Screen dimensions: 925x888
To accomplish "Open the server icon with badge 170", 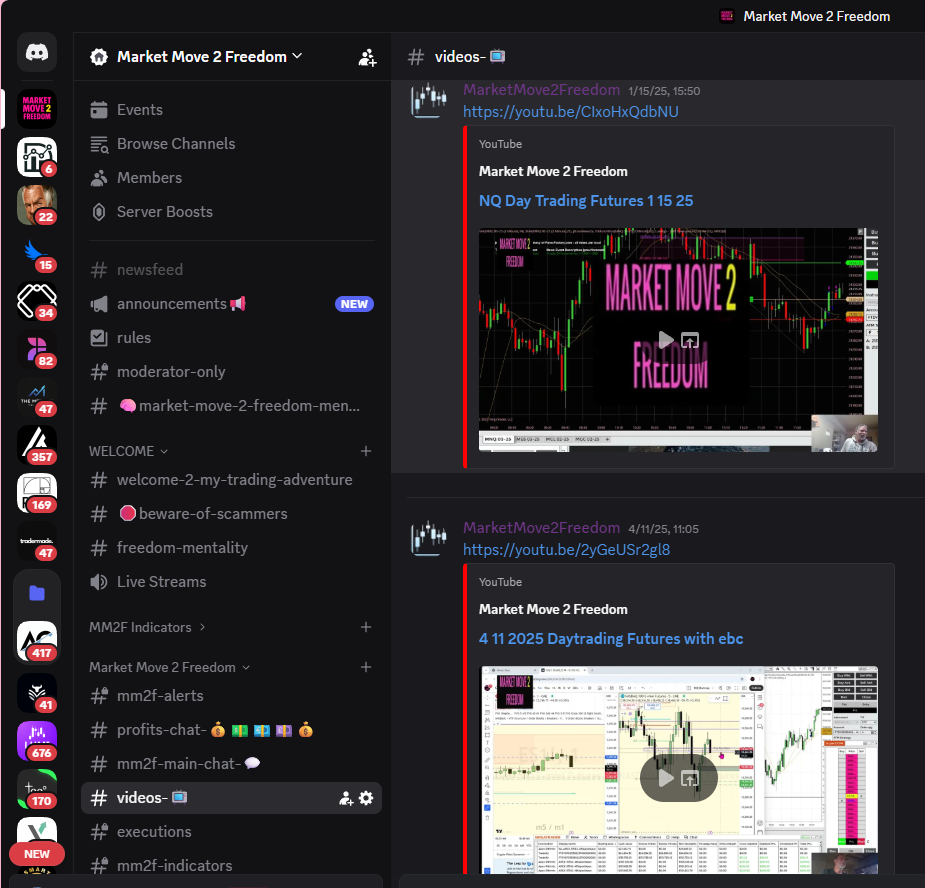I will [x=37, y=789].
